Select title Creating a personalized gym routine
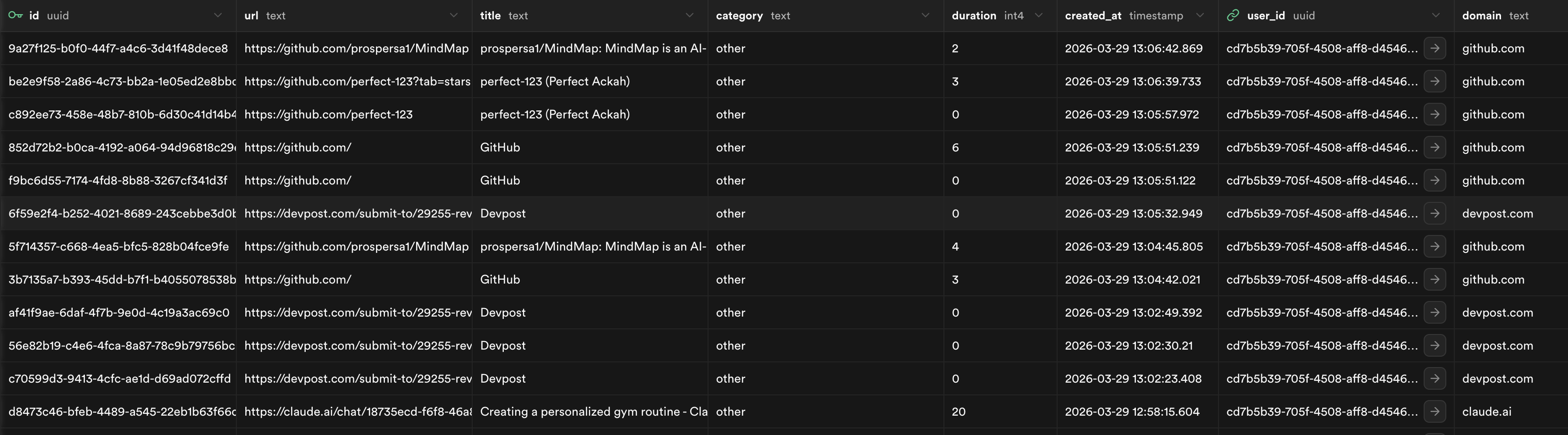The image size is (1568, 435). [x=590, y=411]
